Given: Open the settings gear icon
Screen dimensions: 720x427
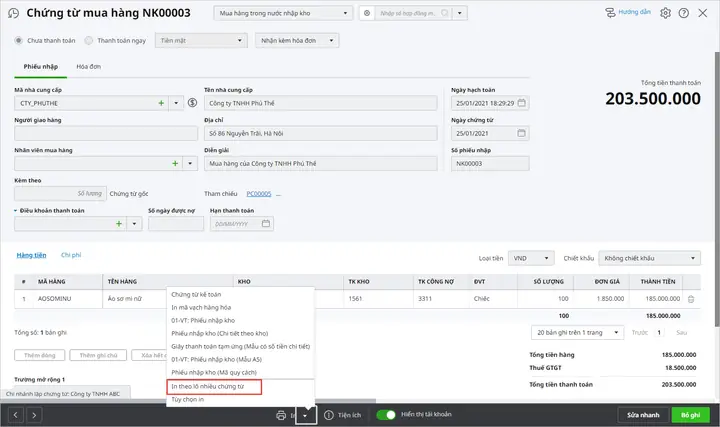Looking at the screenshot, I should click(x=665, y=13).
